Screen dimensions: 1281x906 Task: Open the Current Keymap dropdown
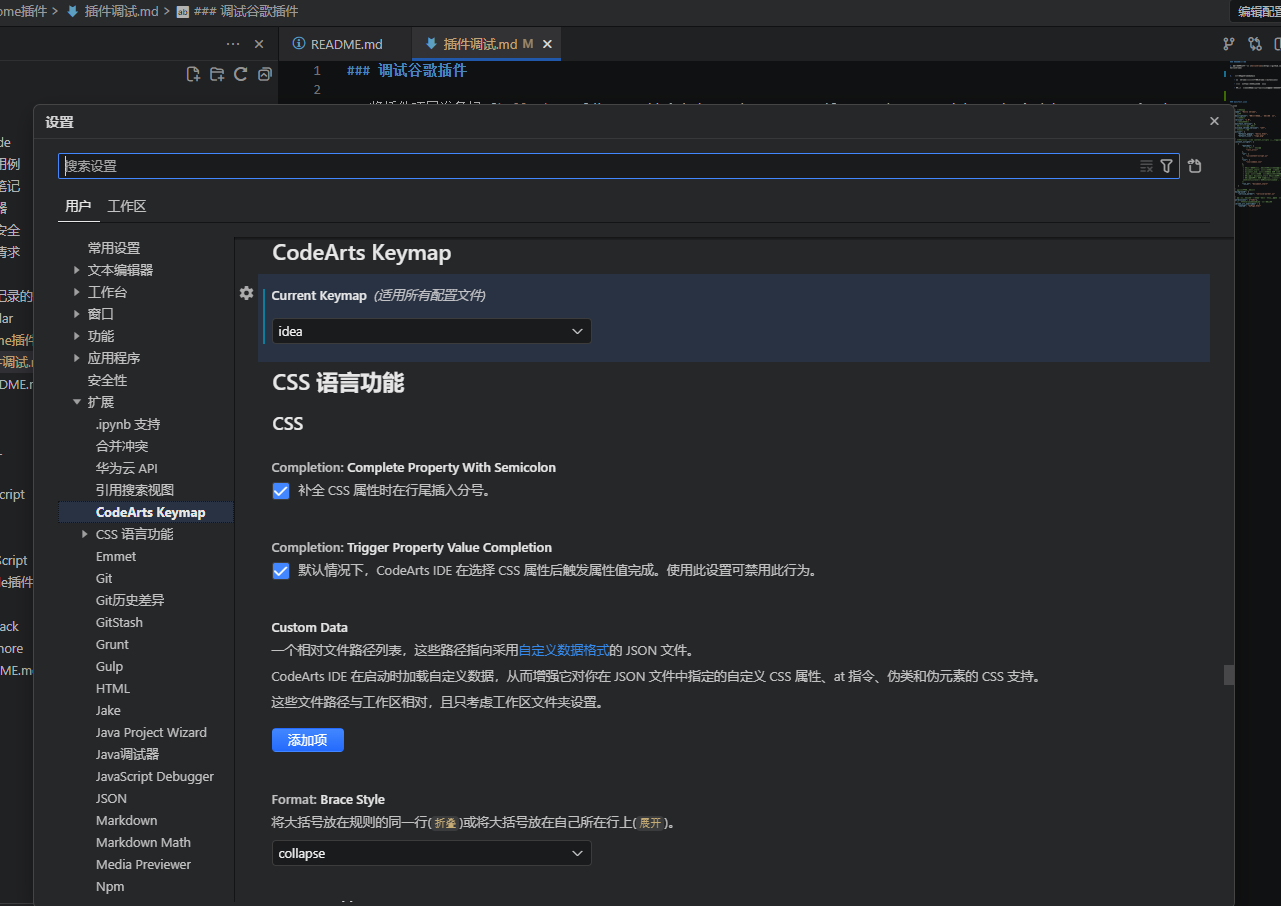click(x=431, y=331)
